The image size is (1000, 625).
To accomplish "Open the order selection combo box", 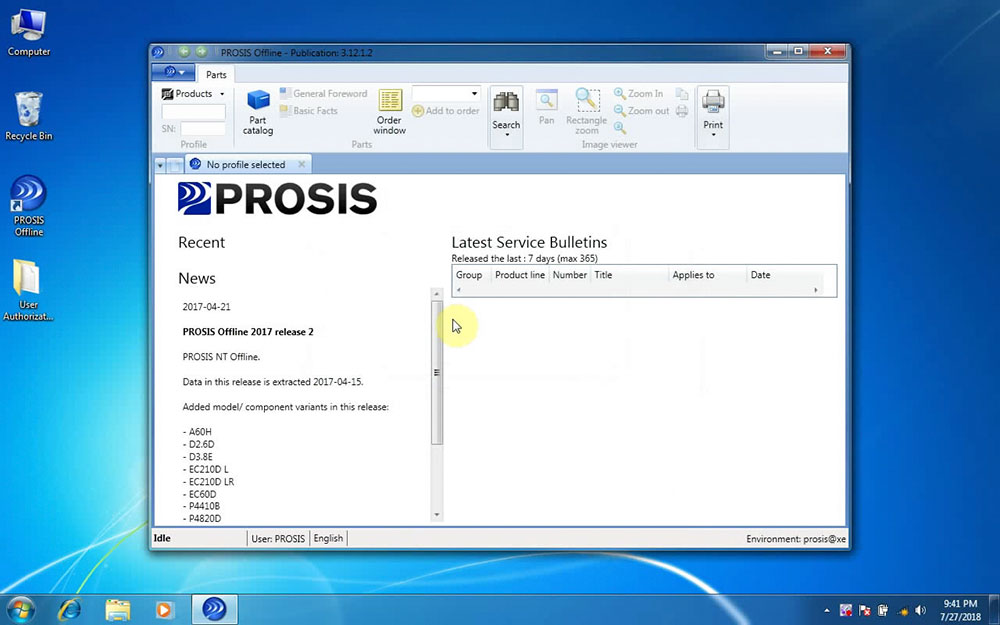I will tap(446, 93).
